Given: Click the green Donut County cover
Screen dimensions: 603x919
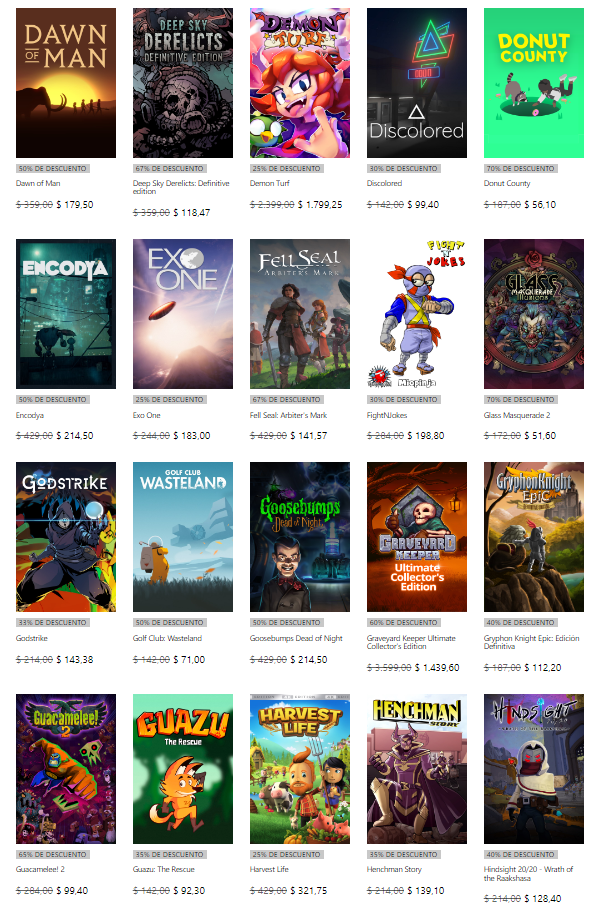Looking at the screenshot, I should [534, 83].
